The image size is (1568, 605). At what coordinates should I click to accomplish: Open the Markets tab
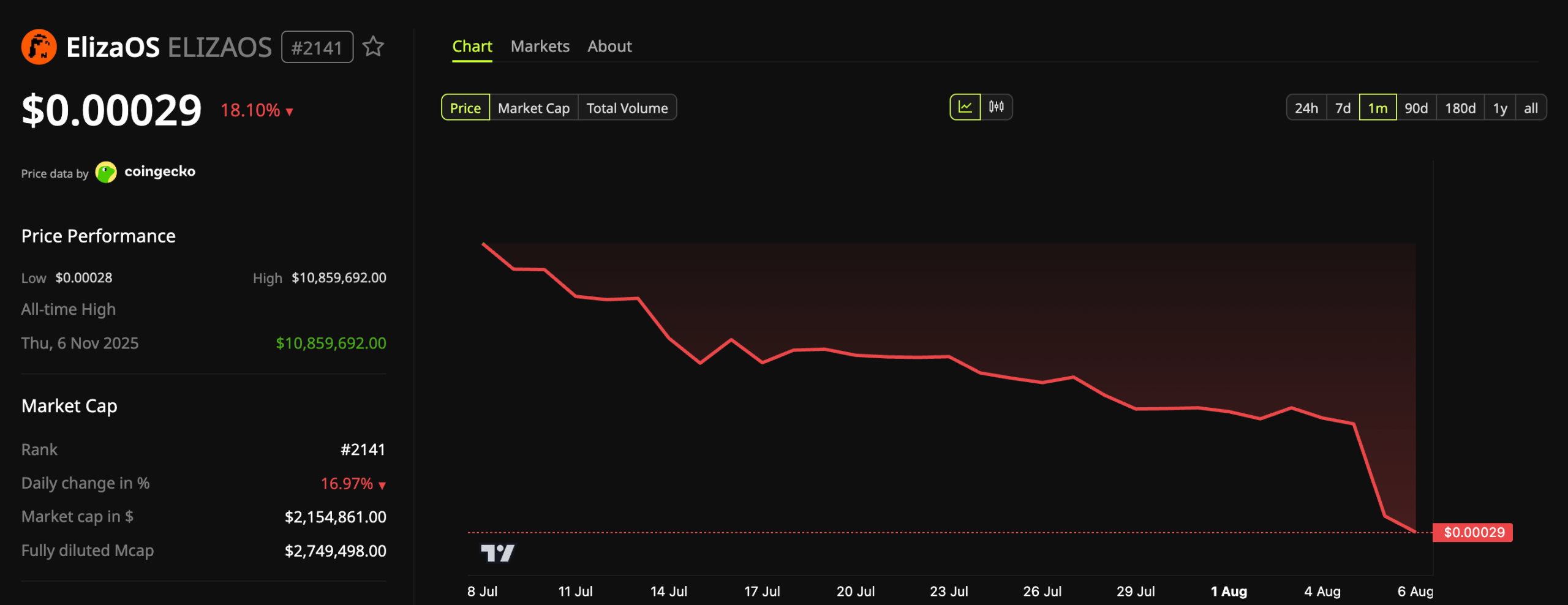click(x=540, y=47)
